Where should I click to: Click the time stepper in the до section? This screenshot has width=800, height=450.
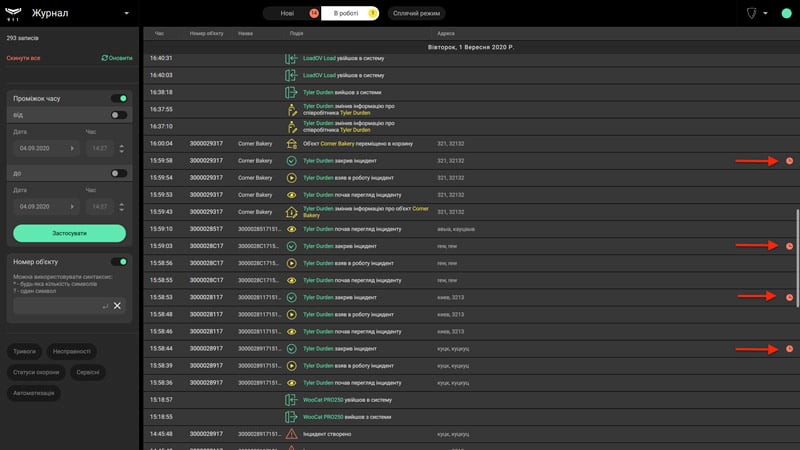tap(121, 207)
